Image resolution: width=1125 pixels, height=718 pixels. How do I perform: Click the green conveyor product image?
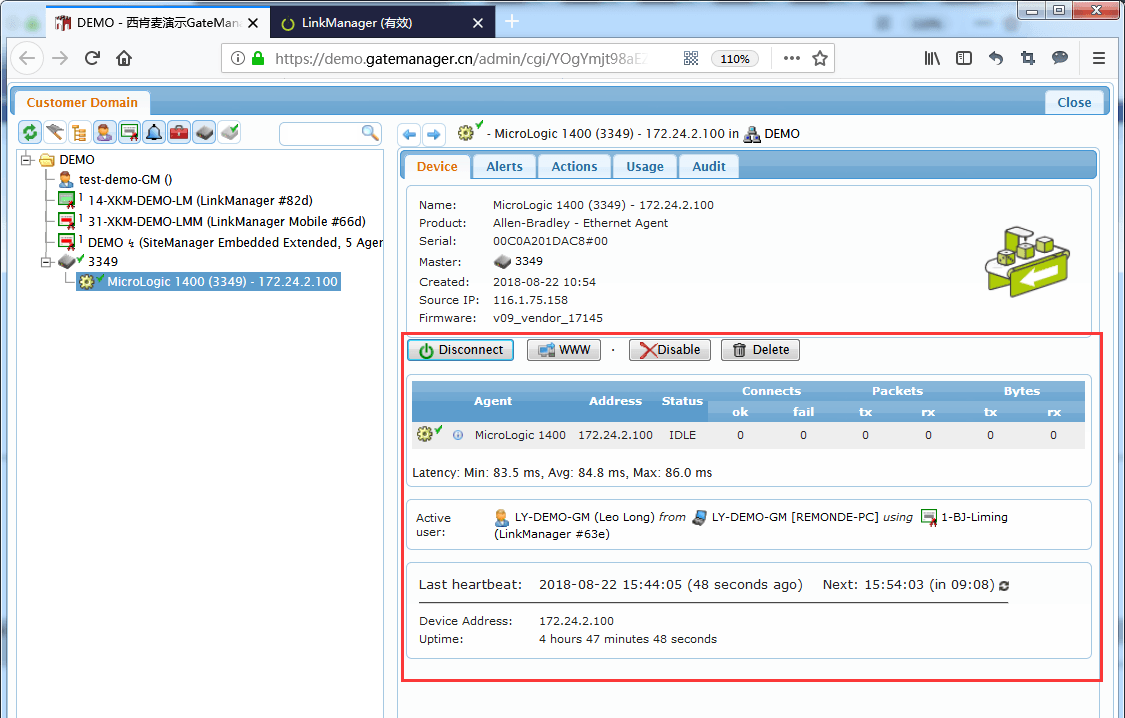click(x=1027, y=261)
